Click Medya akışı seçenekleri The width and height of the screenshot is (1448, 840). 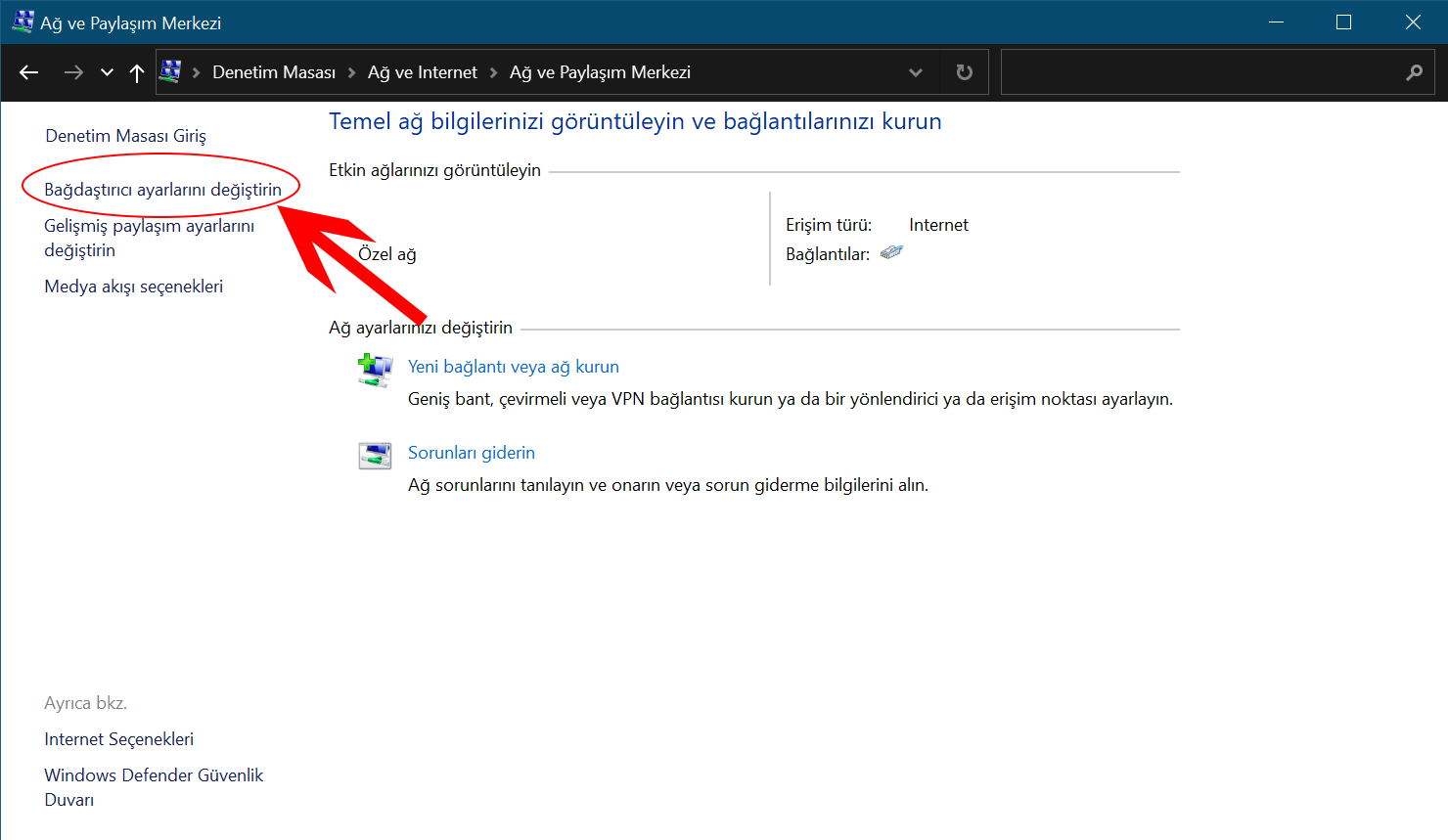133,286
